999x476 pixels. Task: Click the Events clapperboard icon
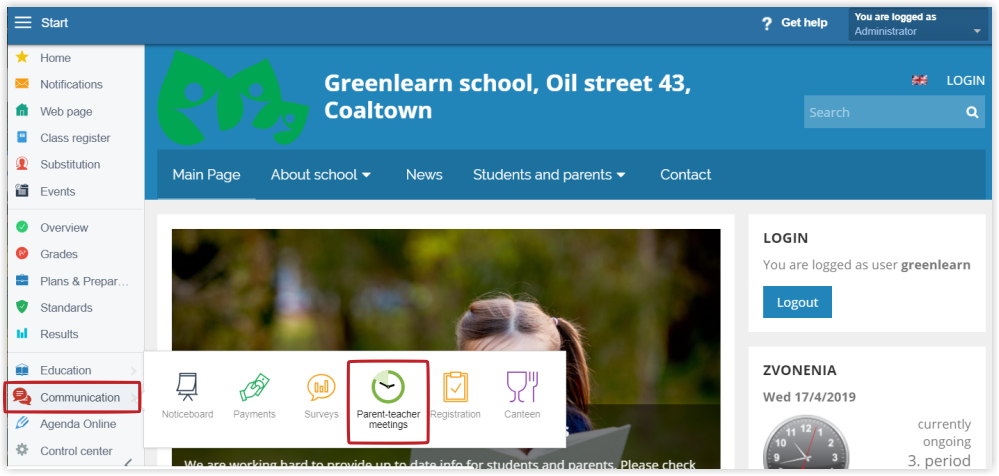22,191
